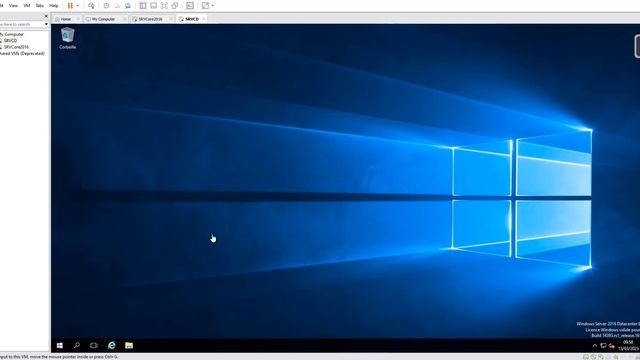Toggle the thumbnail bar view
640x360 pixels.
pos(153,6)
